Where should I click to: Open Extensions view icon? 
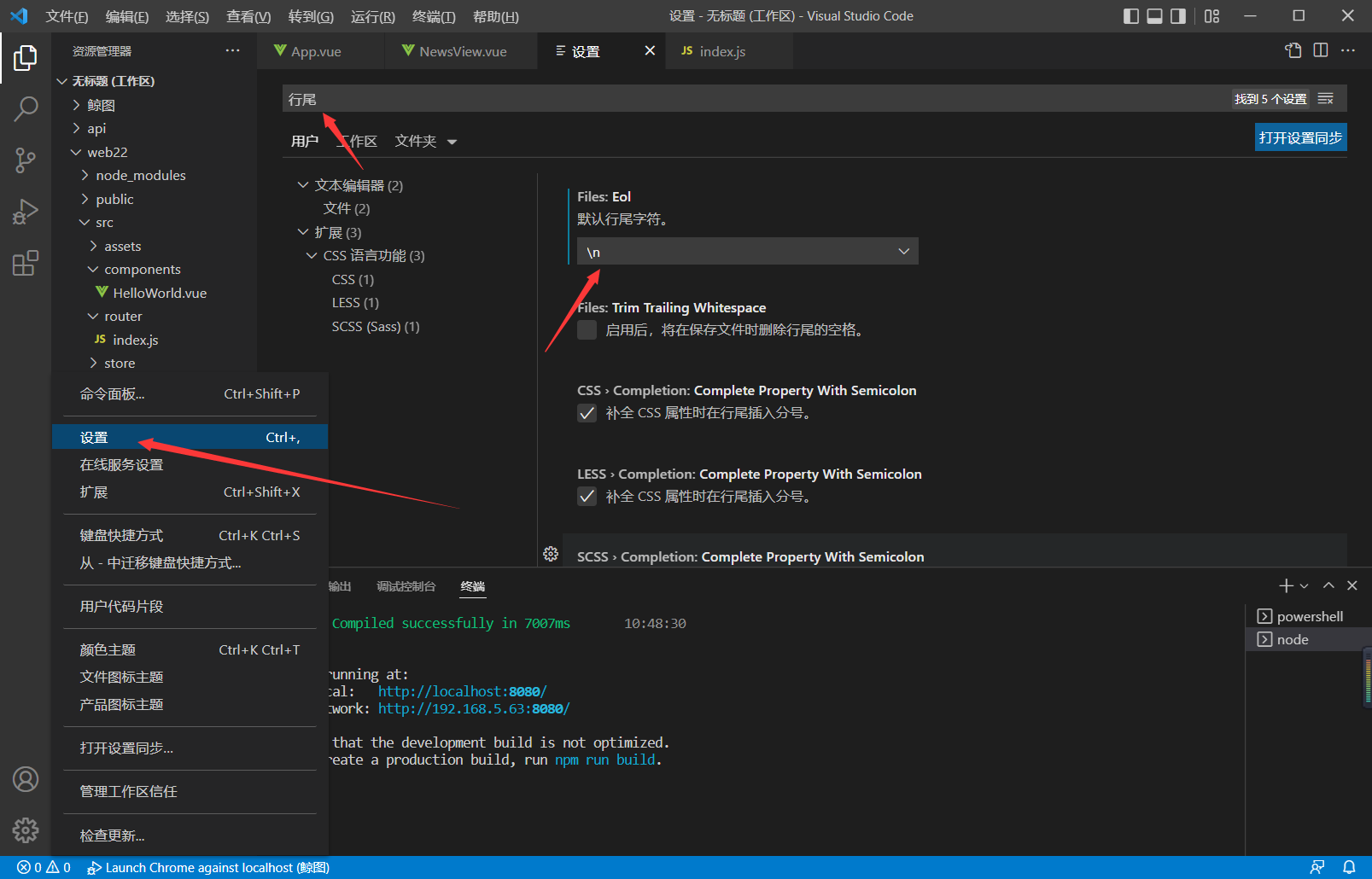coord(26,262)
